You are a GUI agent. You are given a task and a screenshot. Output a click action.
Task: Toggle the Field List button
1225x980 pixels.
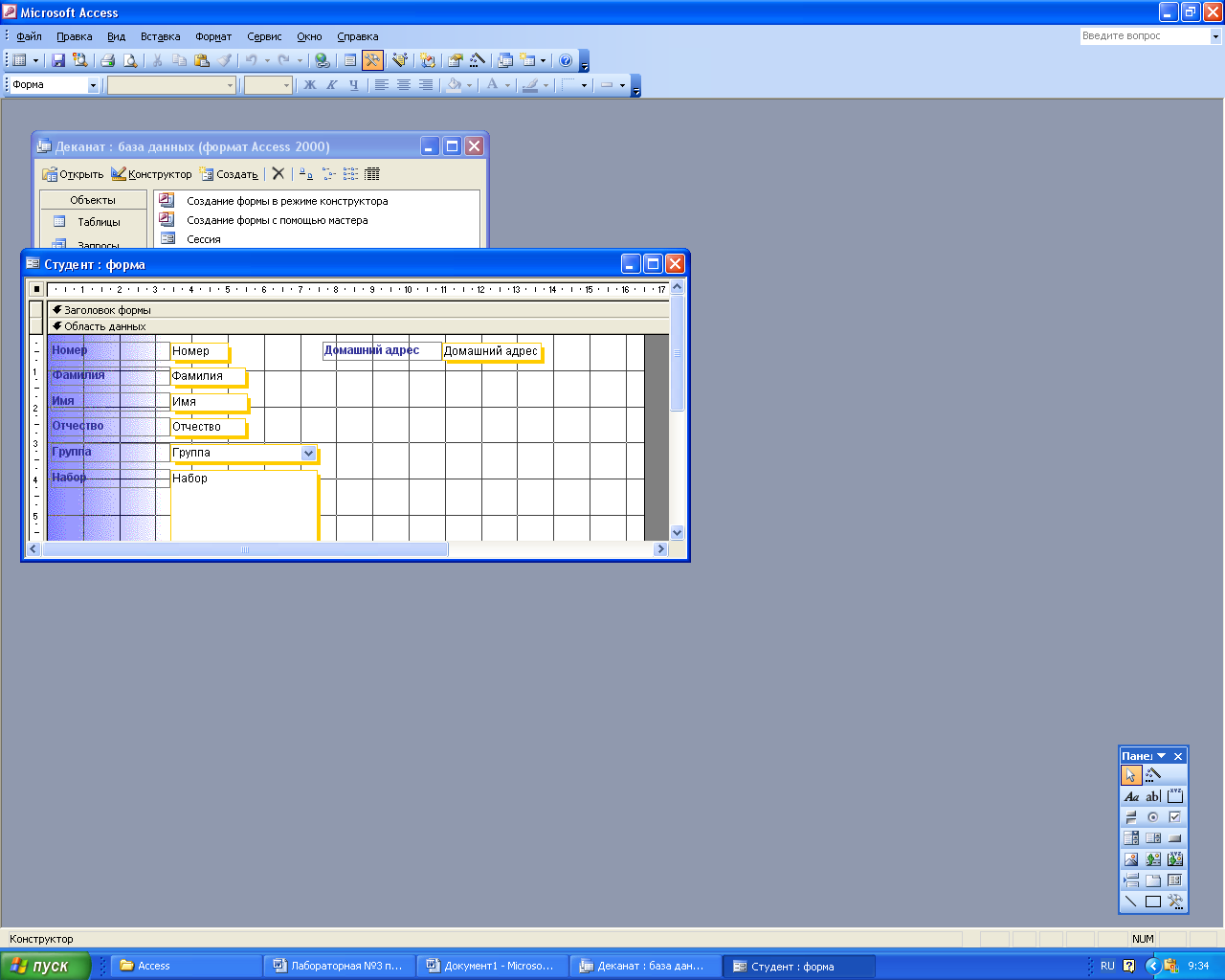pos(349,60)
